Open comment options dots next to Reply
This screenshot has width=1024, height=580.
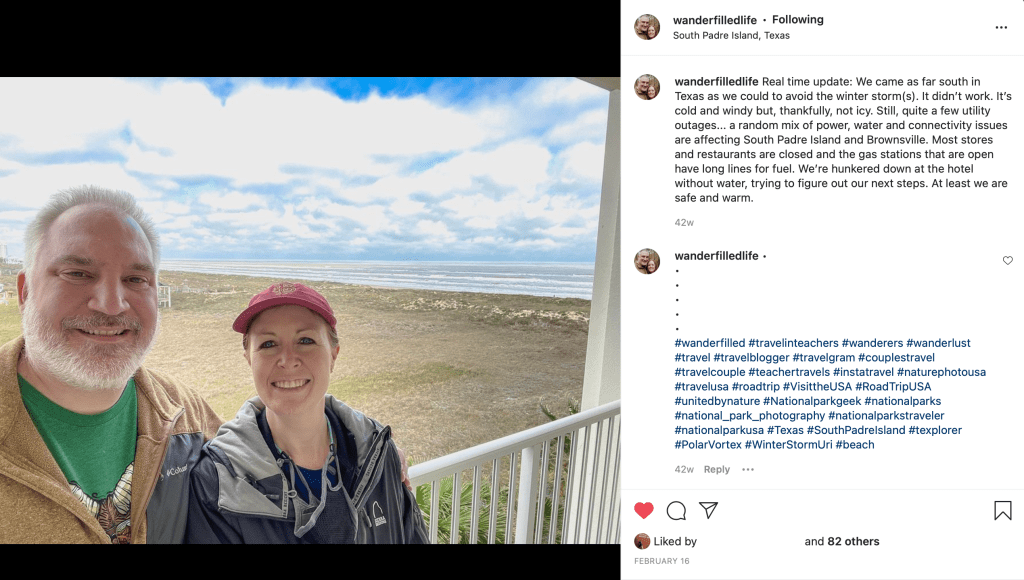coord(748,469)
